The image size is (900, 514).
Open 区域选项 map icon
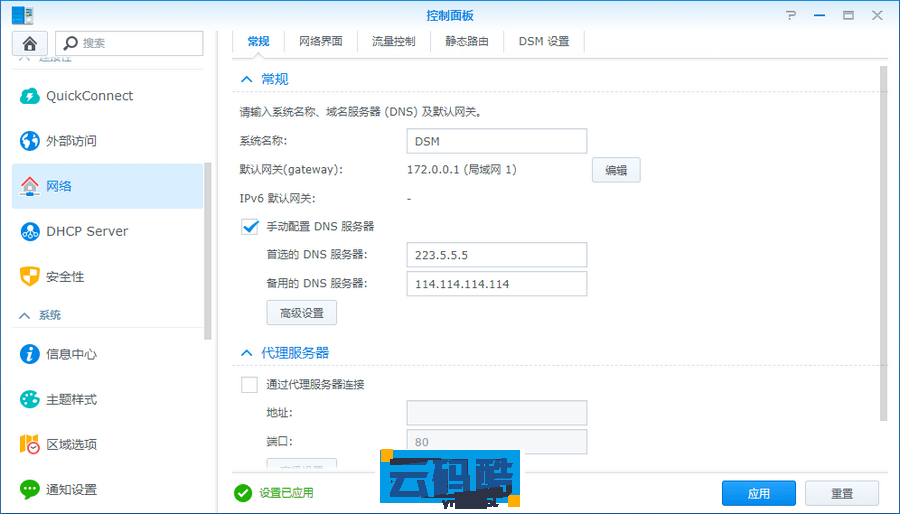(x=30, y=444)
